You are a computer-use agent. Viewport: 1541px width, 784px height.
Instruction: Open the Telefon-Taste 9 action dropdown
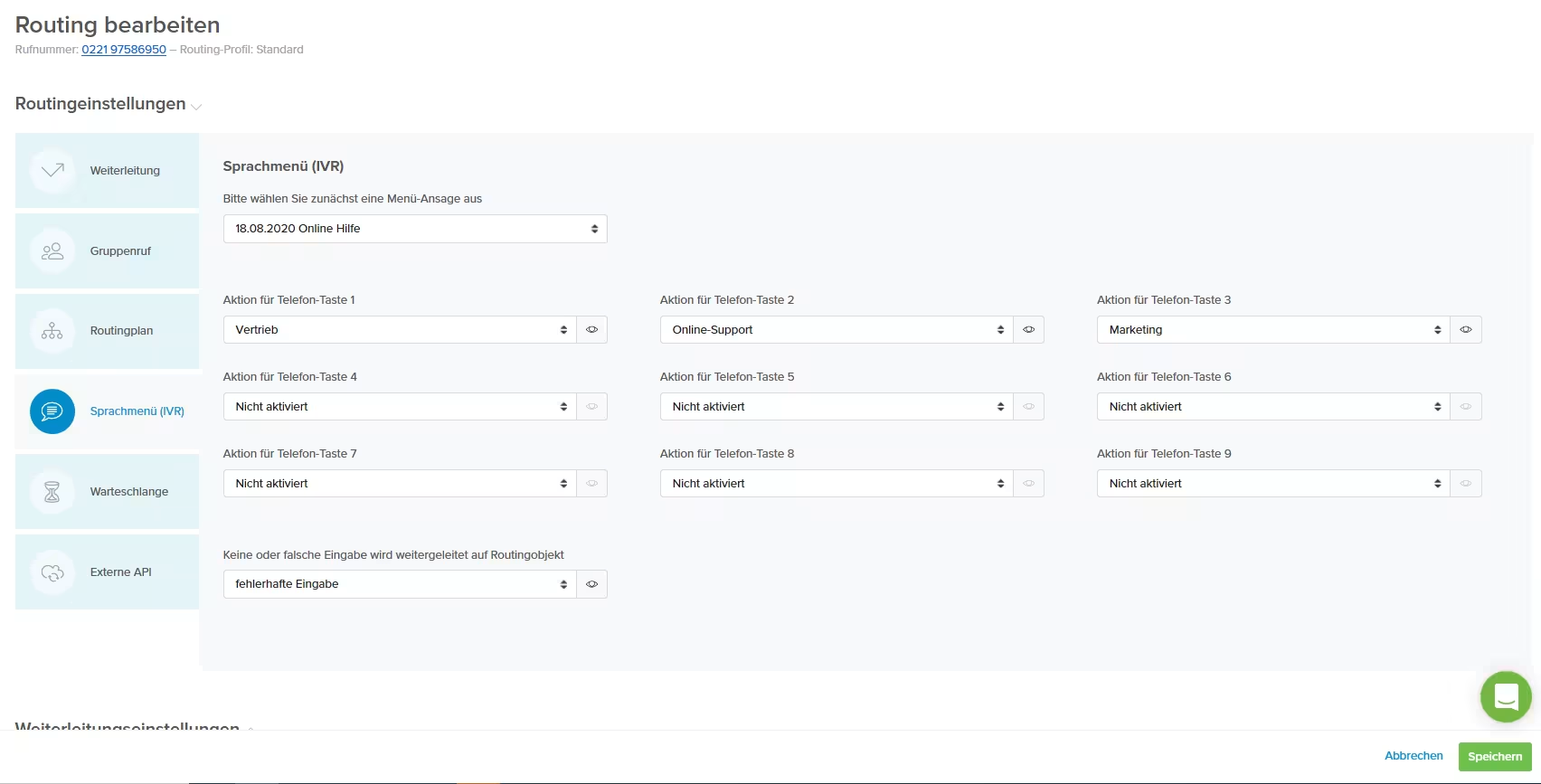click(x=1273, y=484)
